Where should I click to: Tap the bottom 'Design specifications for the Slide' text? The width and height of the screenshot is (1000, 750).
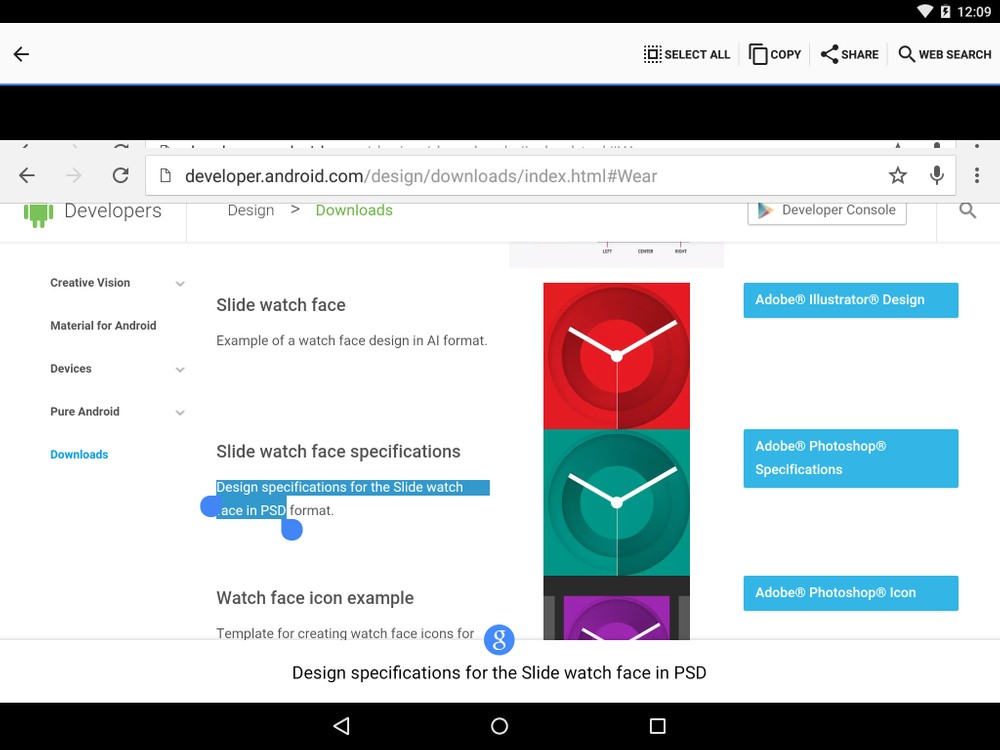pos(499,673)
